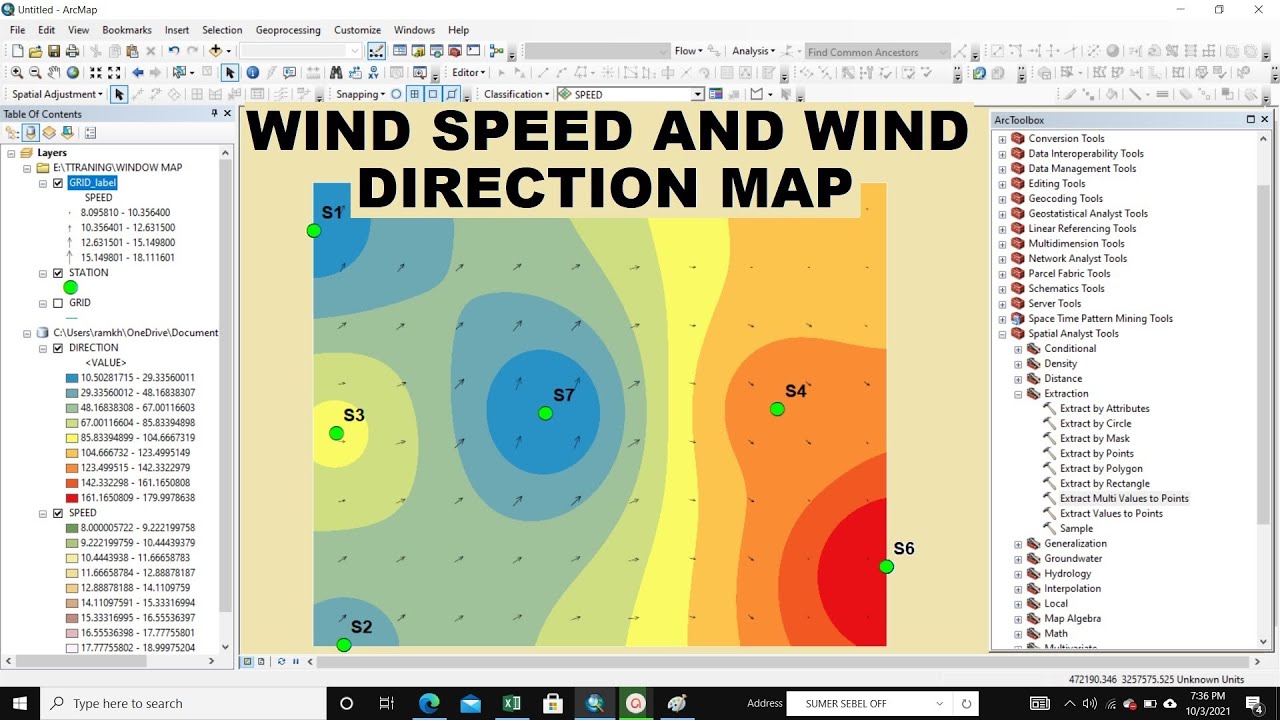
Task: Click the Interpolation toolset
Action: [1072, 588]
